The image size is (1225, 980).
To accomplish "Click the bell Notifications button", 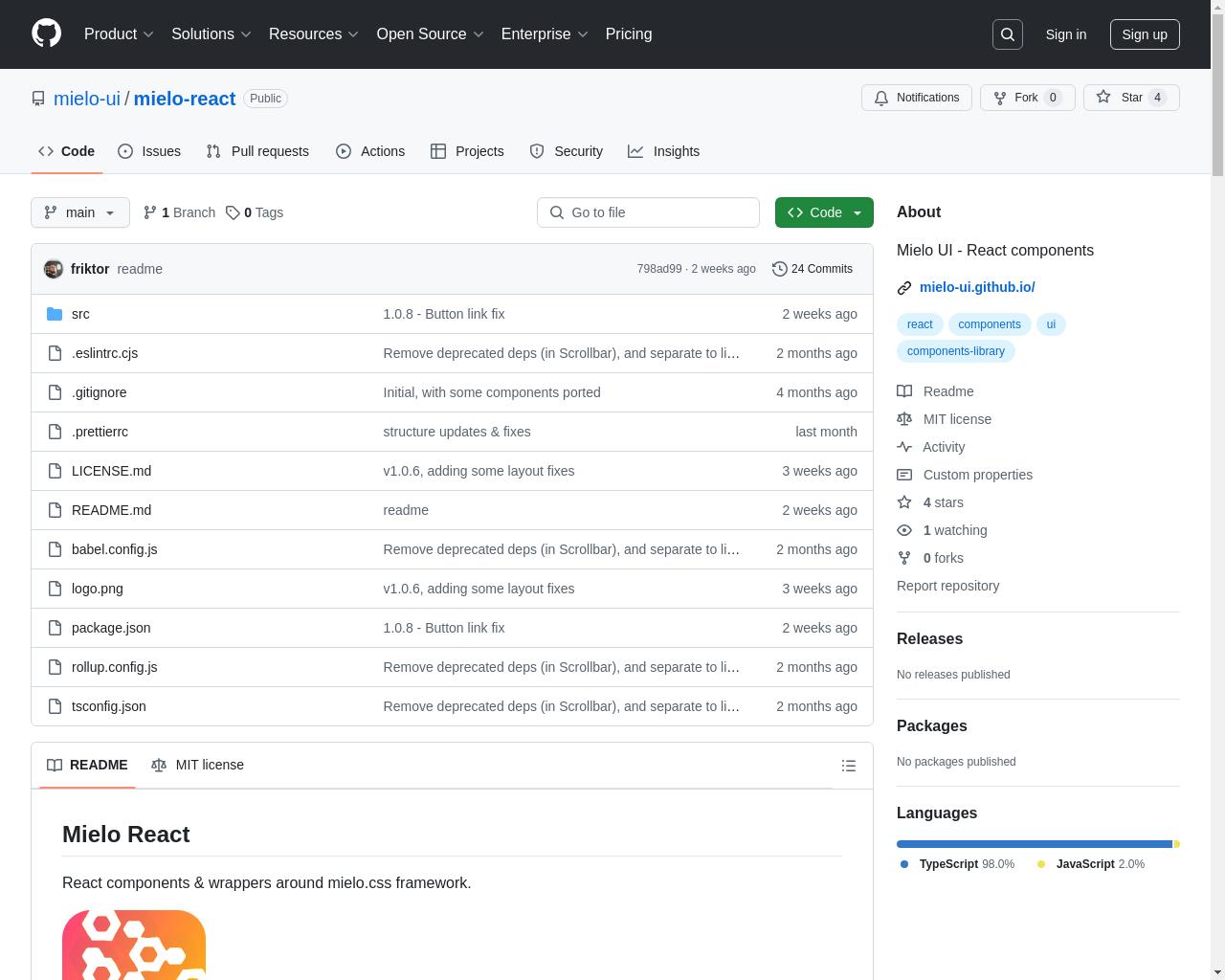I will coord(917,98).
